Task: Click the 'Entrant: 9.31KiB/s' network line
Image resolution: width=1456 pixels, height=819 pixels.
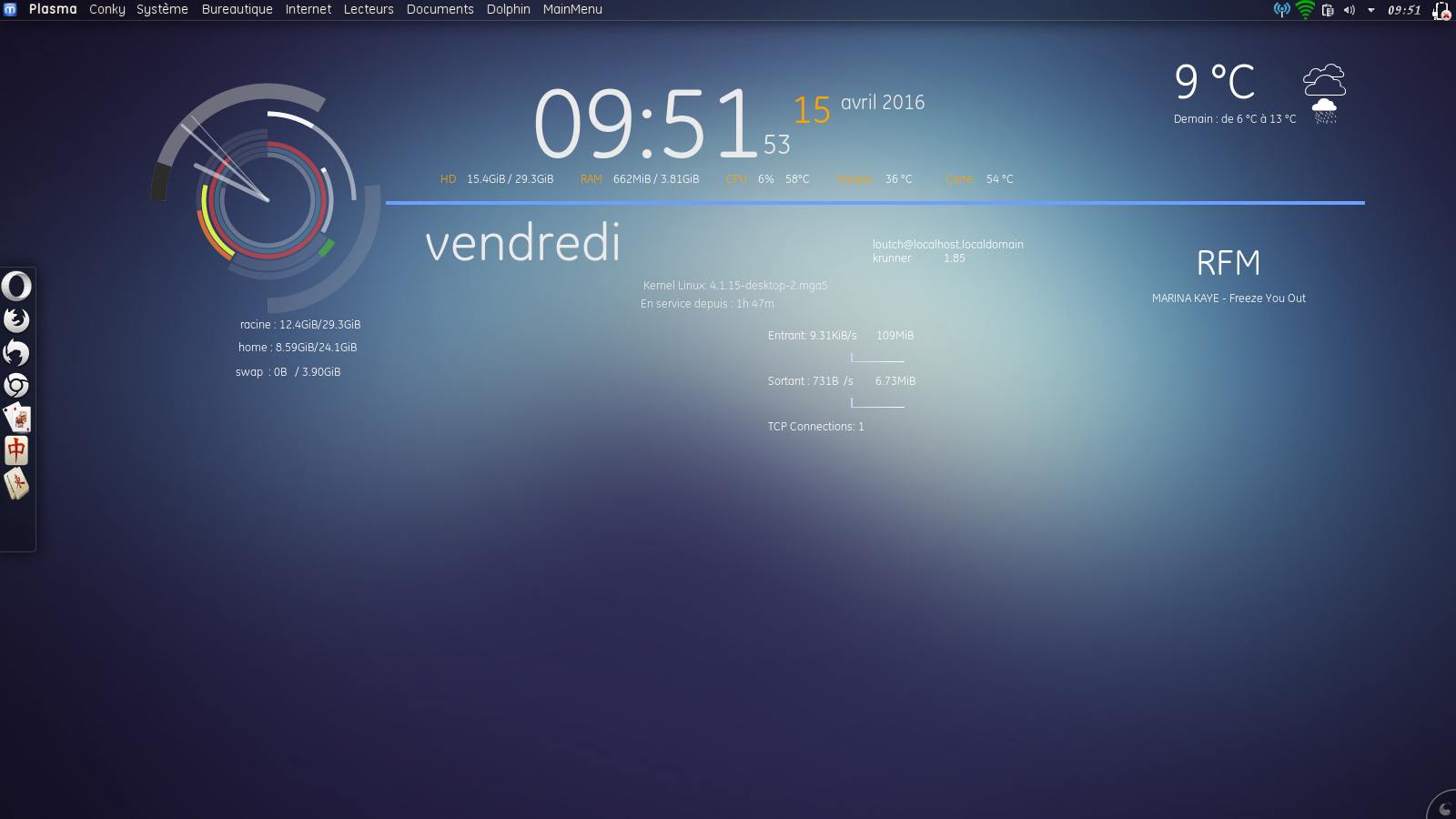Action: (x=812, y=336)
